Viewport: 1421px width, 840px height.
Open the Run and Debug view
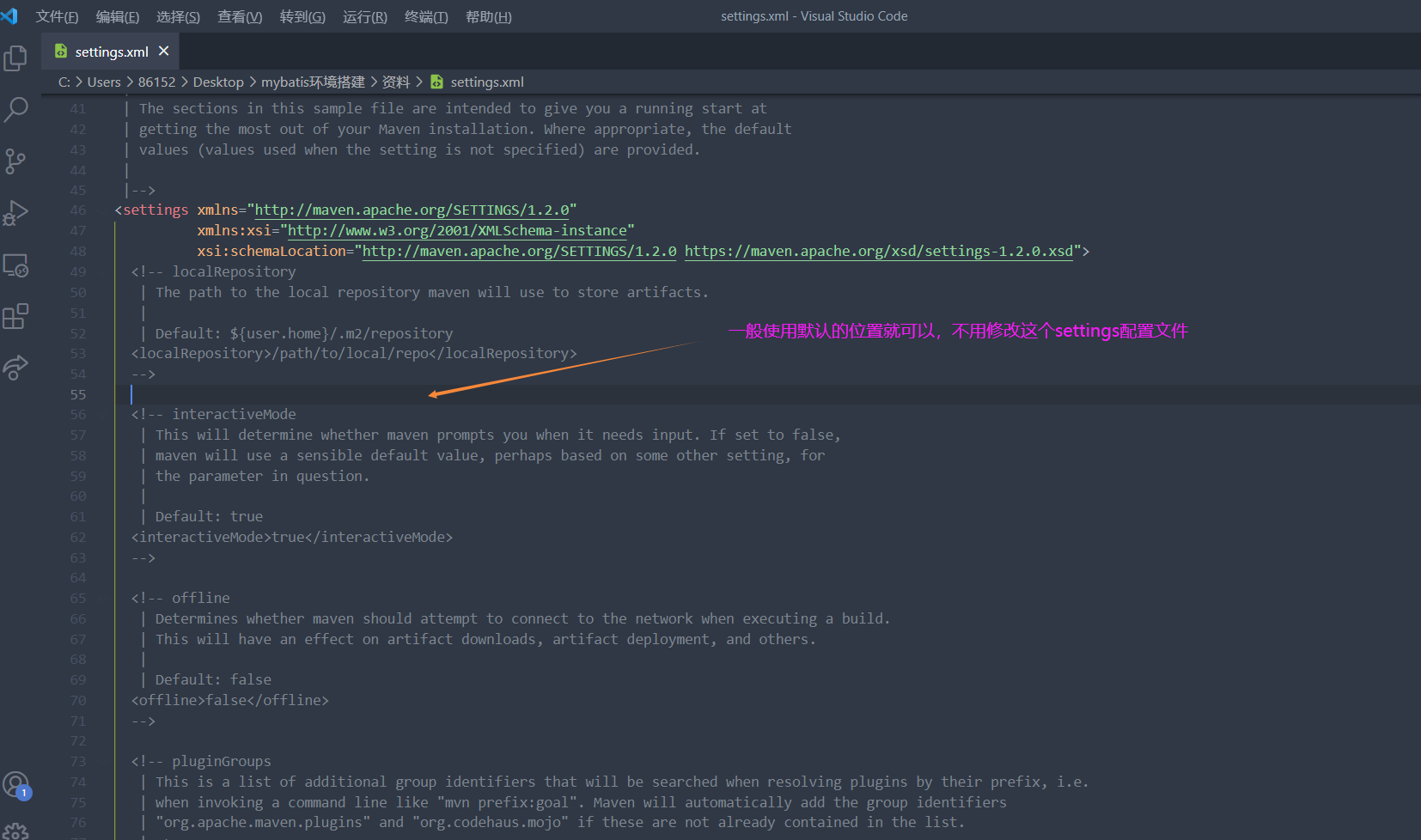[15, 212]
